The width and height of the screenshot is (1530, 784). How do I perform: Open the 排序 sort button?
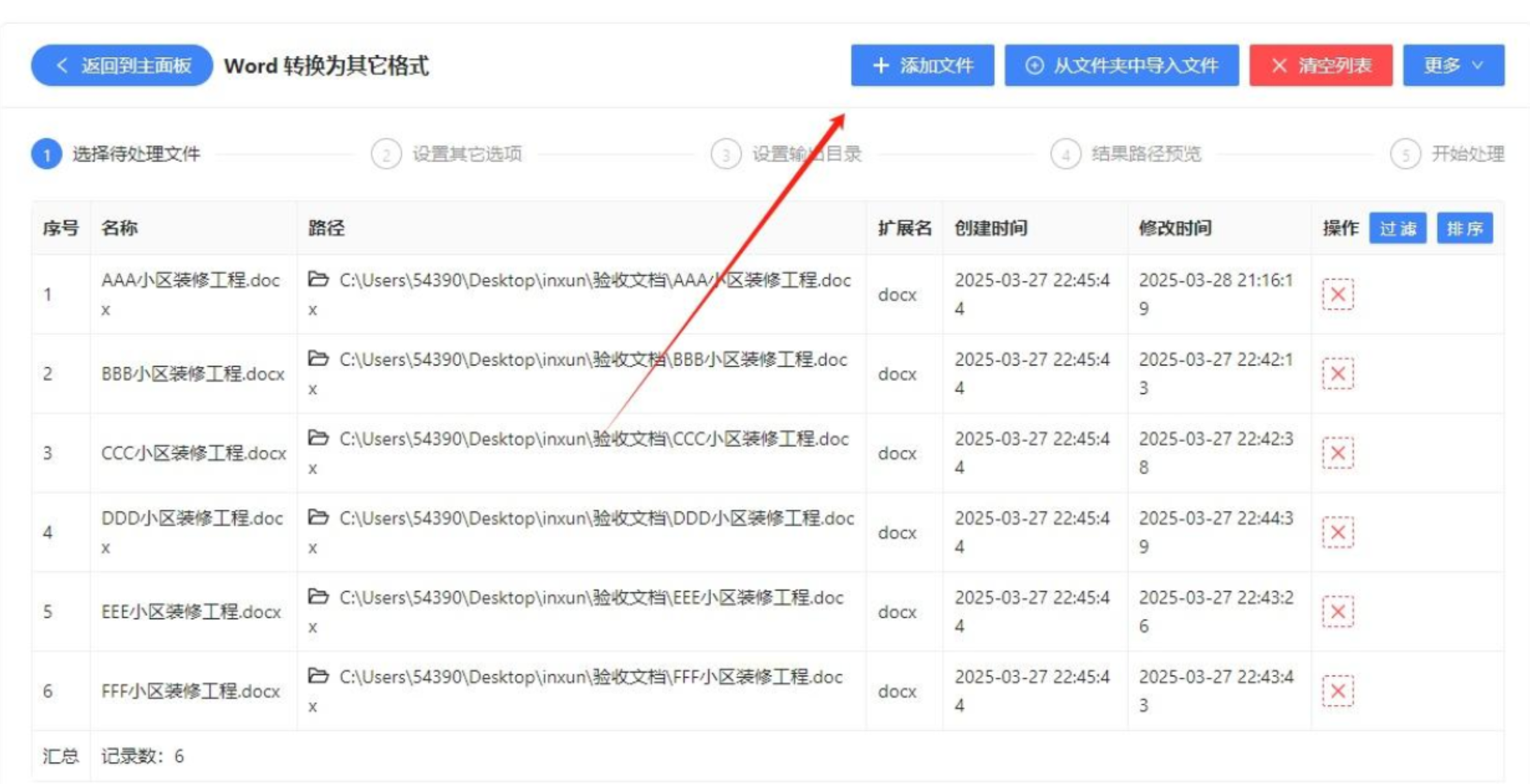pos(1464,228)
